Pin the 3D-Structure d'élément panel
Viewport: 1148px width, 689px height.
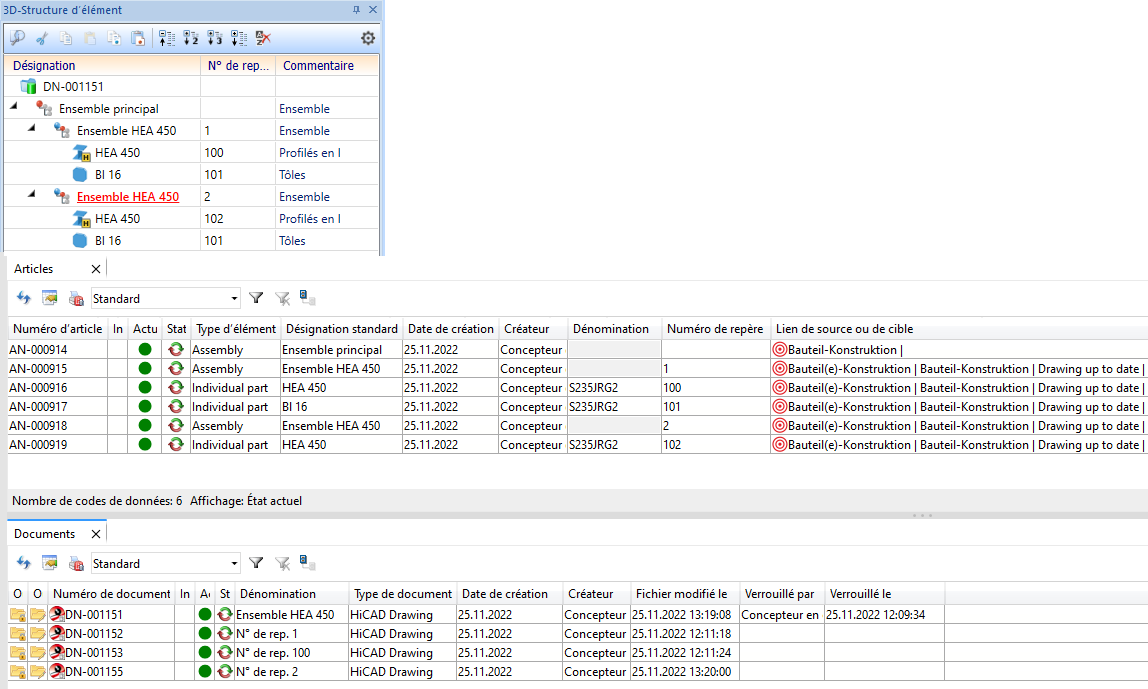(356, 10)
